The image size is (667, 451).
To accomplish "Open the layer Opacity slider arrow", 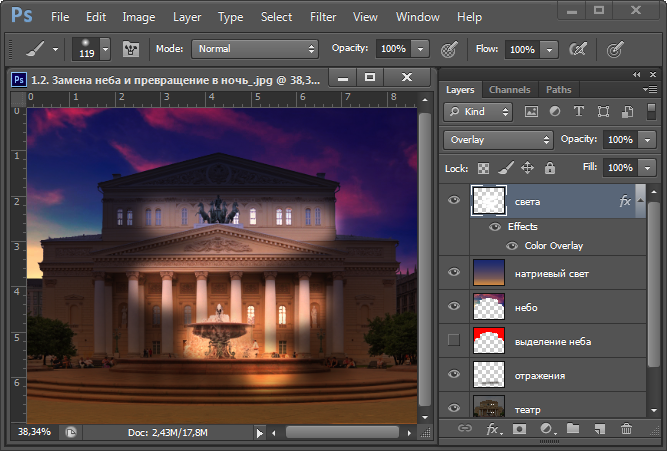I will 647,140.
